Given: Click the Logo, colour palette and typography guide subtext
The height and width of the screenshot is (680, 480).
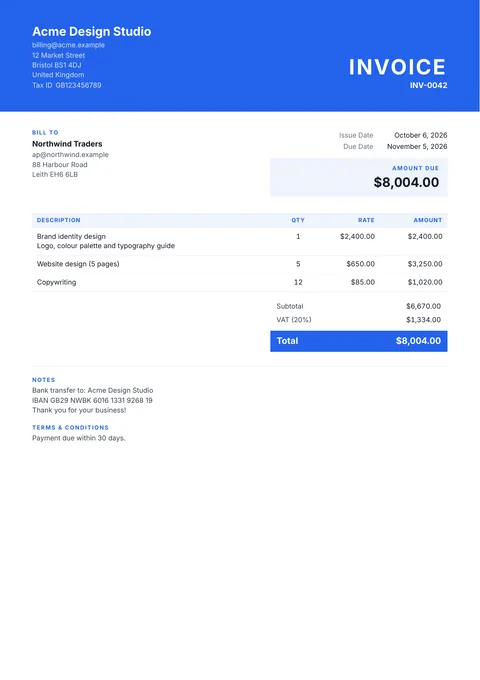Looking at the screenshot, I should click(106, 246).
